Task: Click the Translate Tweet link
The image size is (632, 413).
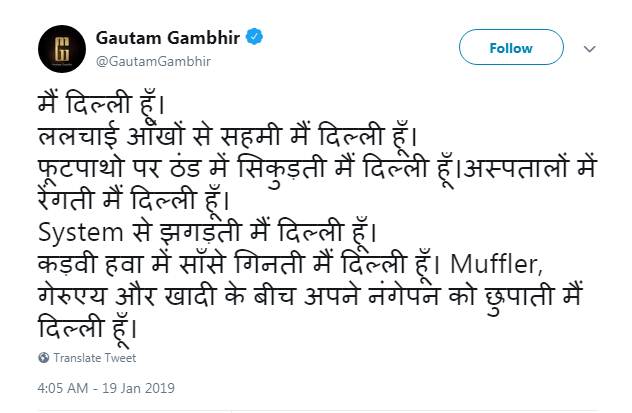Action: (94, 358)
